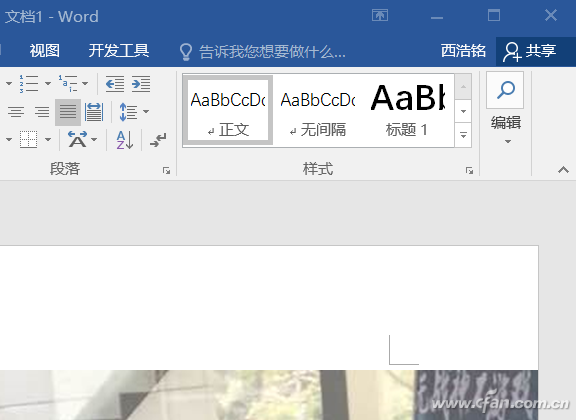
Task: Open paragraph settings dialog launcher
Action: click(x=166, y=170)
